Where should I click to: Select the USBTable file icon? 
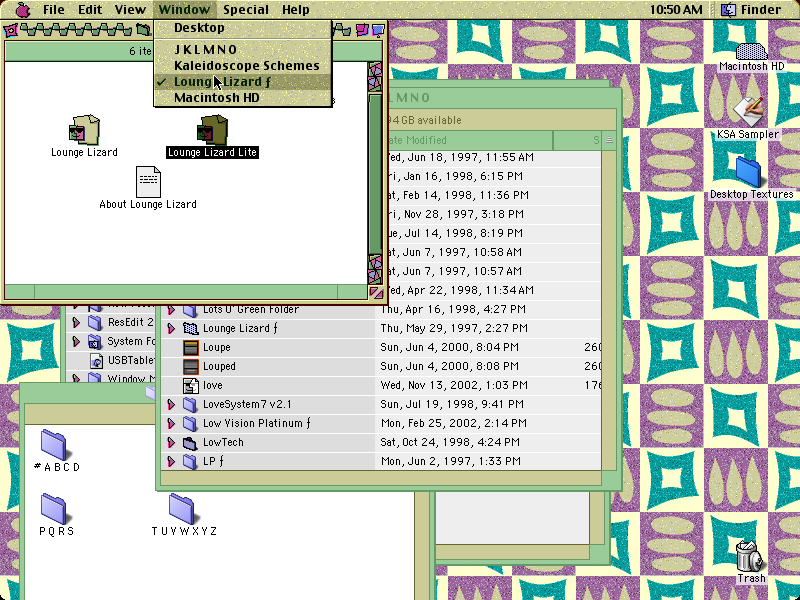96,360
